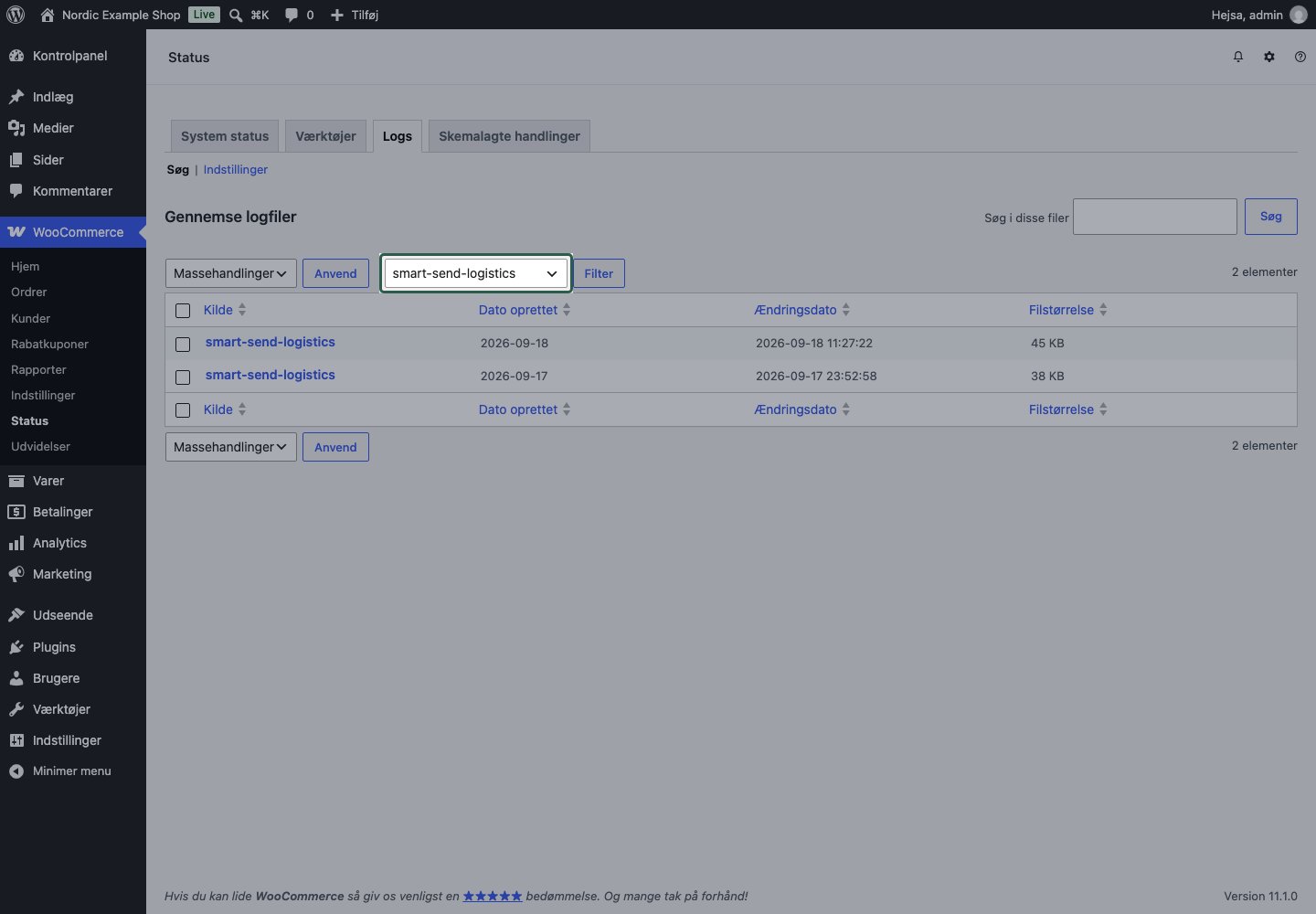Click the Udseende brush icon
The image size is (1316, 914).
point(16,615)
